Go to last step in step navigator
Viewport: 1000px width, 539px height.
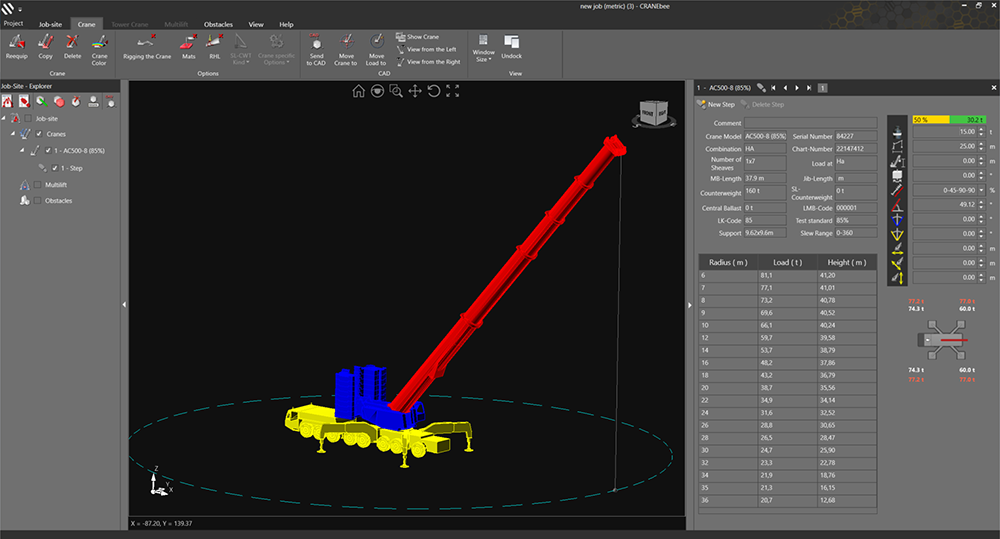(809, 88)
